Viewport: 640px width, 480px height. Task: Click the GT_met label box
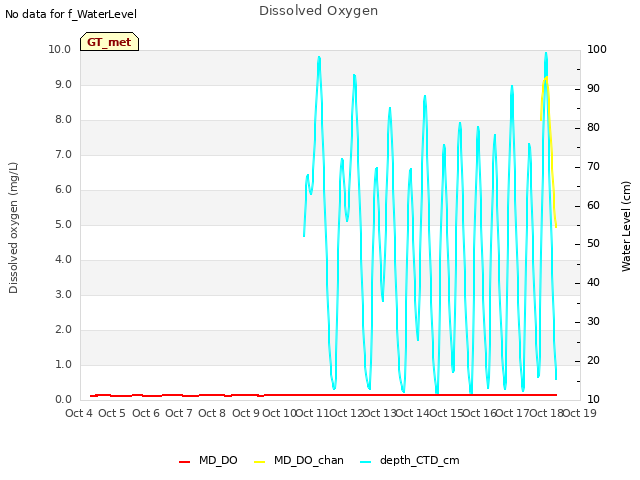(109, 42)
